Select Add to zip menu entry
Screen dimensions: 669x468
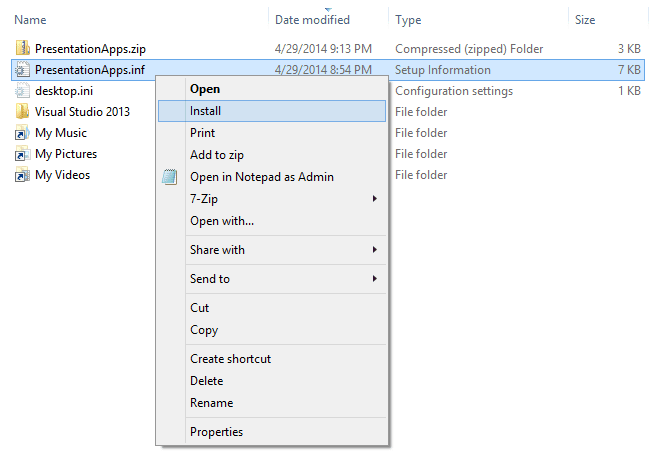[x=217, y=155]
